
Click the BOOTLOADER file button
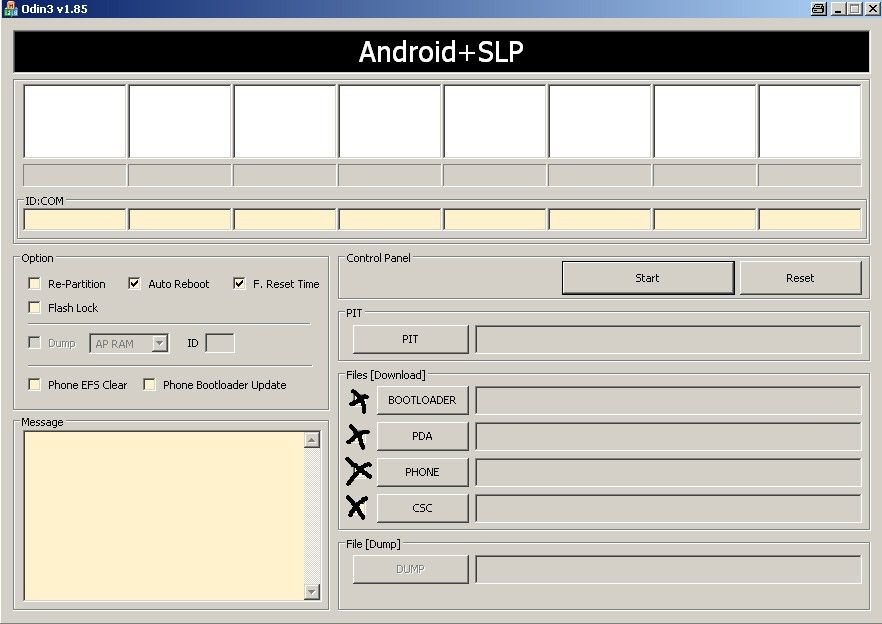point(422,400)
